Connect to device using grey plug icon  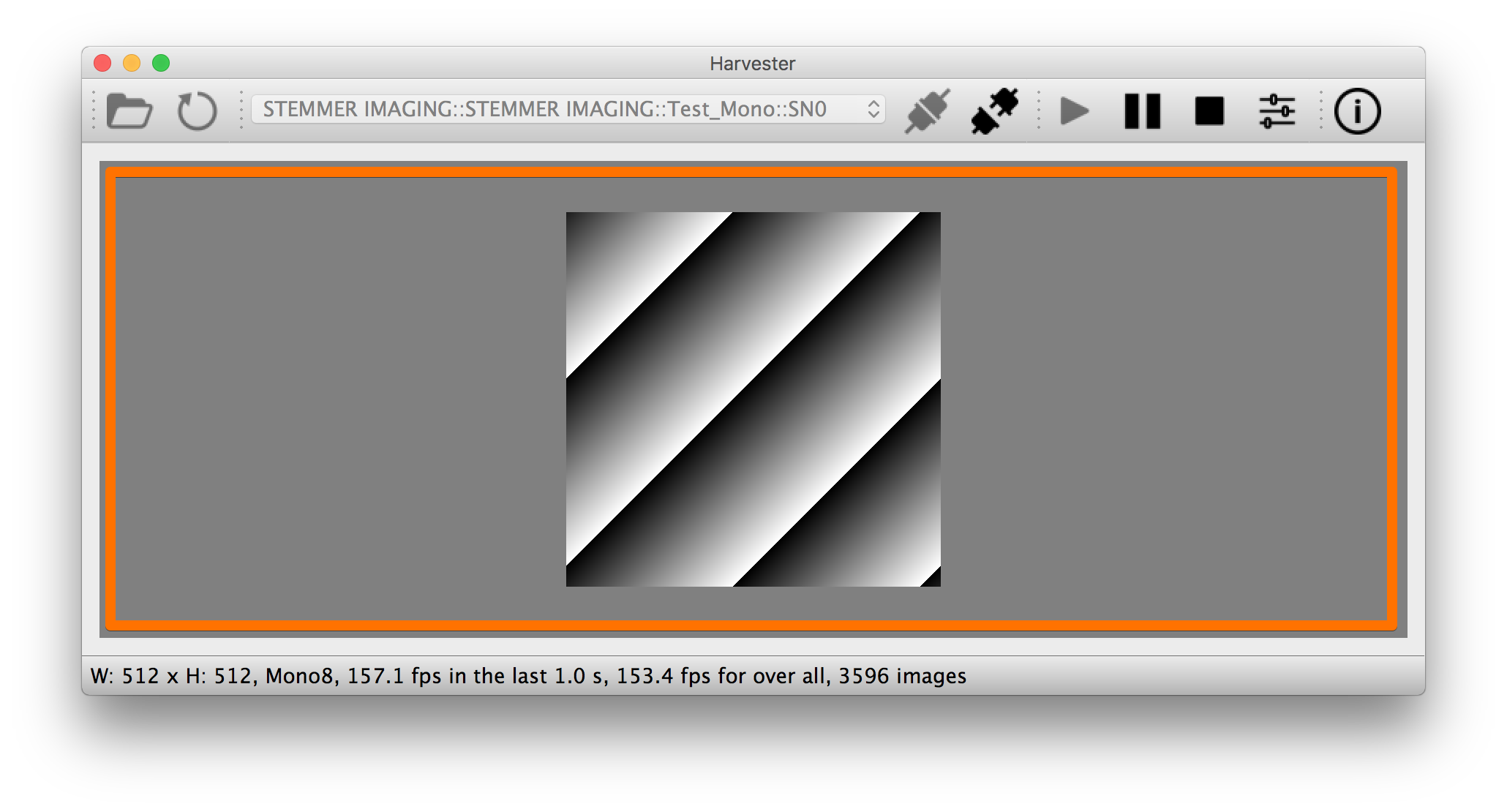click(928, 111)
